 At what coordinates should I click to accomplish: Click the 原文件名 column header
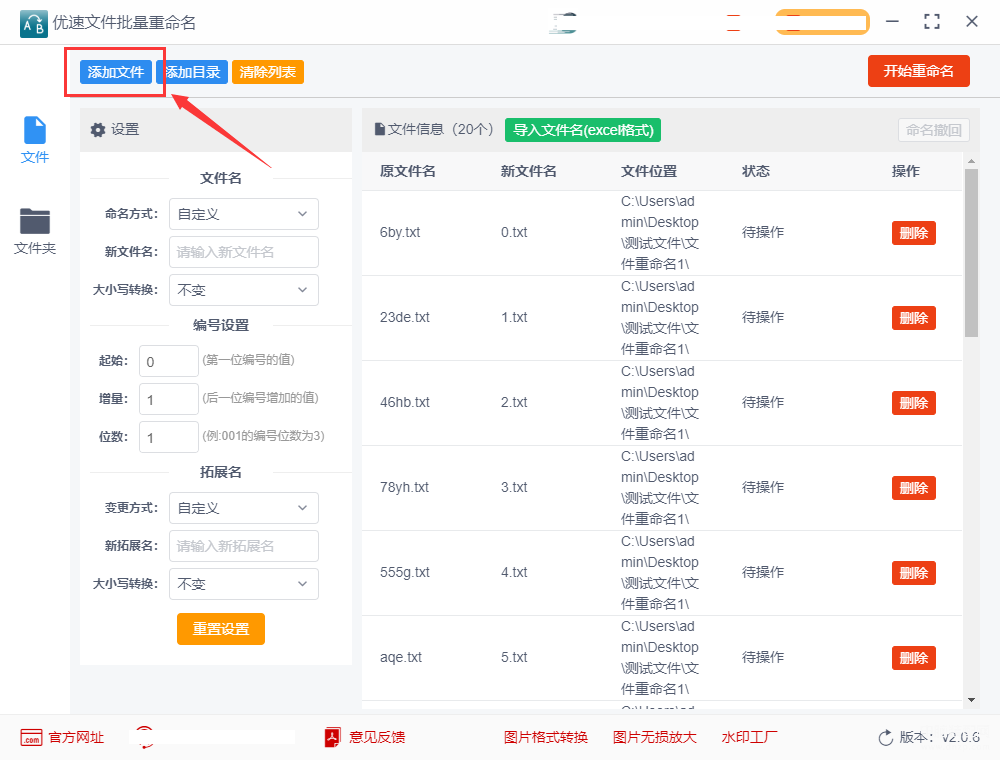tap(408, 171)
